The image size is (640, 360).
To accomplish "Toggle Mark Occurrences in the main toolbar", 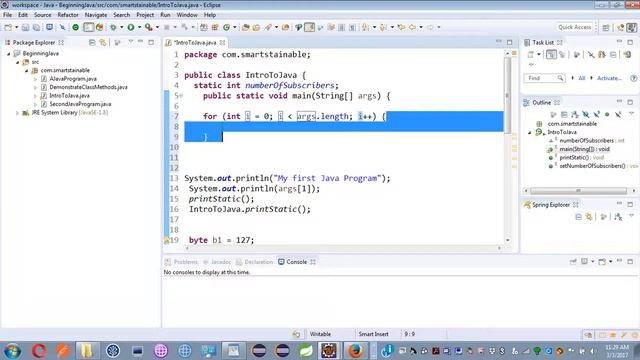I will pos(309,27).
